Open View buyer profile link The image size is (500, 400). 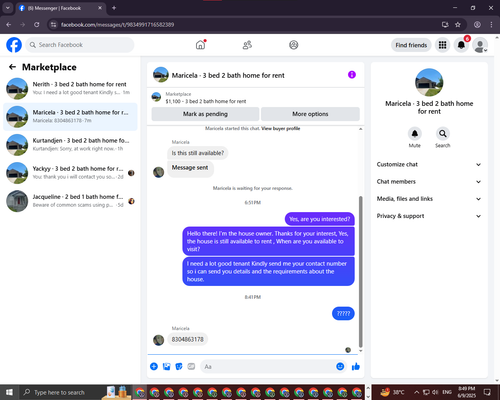click(281, 128)
